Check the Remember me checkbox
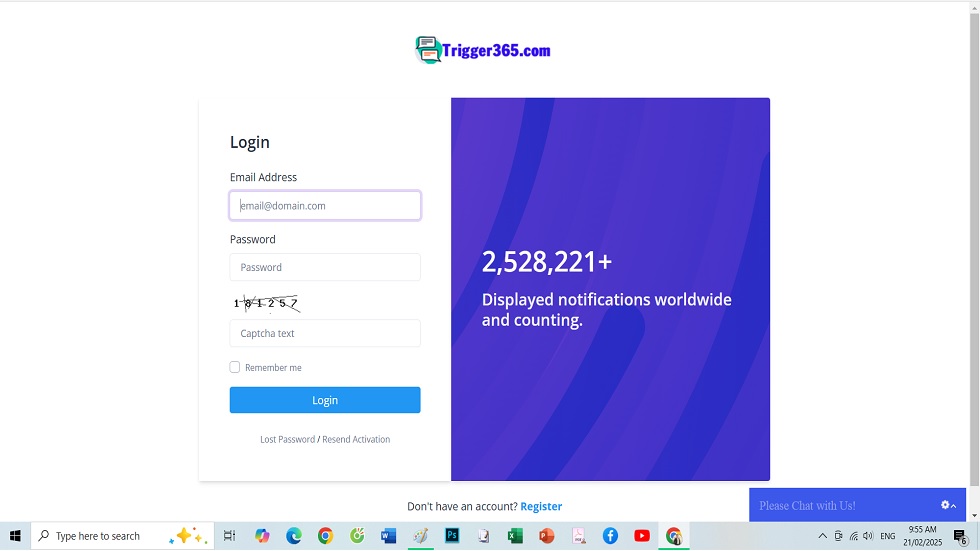Screen dimensions: 980x551 (x=235, y=367)
